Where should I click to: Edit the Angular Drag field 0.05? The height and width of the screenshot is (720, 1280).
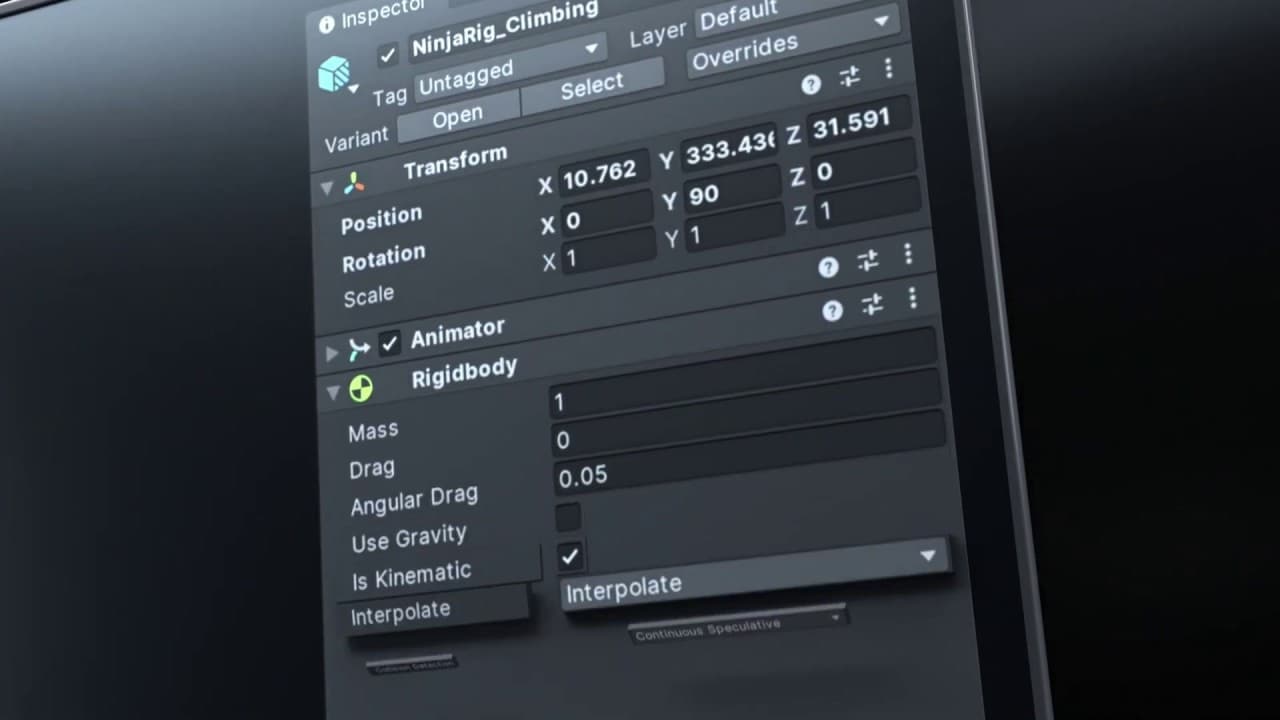point(749,451)
